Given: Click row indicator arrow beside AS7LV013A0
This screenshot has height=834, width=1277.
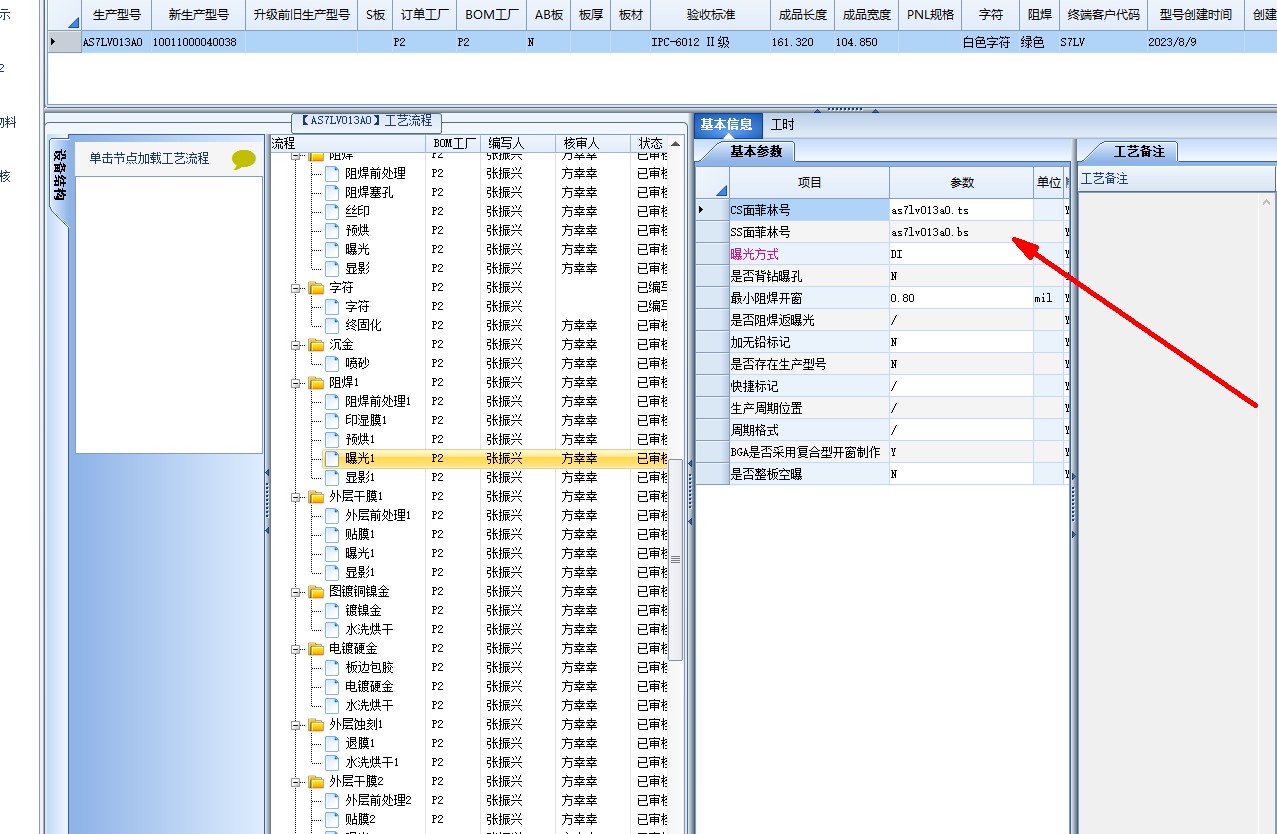Looking at the screenshot, I should tap(53, 42).
